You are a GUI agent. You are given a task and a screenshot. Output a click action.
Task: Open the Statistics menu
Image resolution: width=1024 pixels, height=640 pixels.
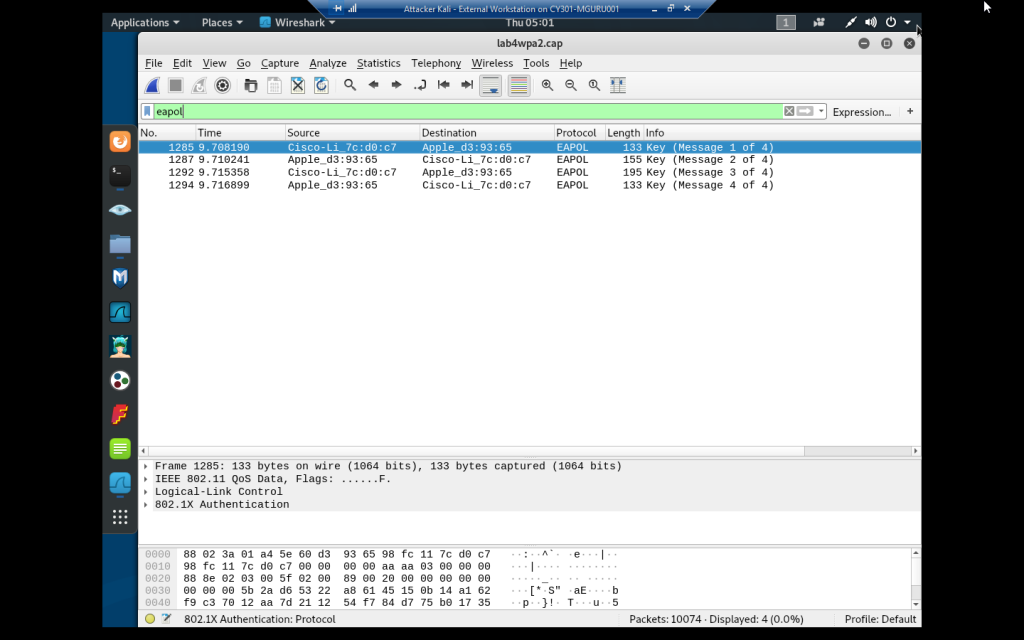tap(378, 63)
